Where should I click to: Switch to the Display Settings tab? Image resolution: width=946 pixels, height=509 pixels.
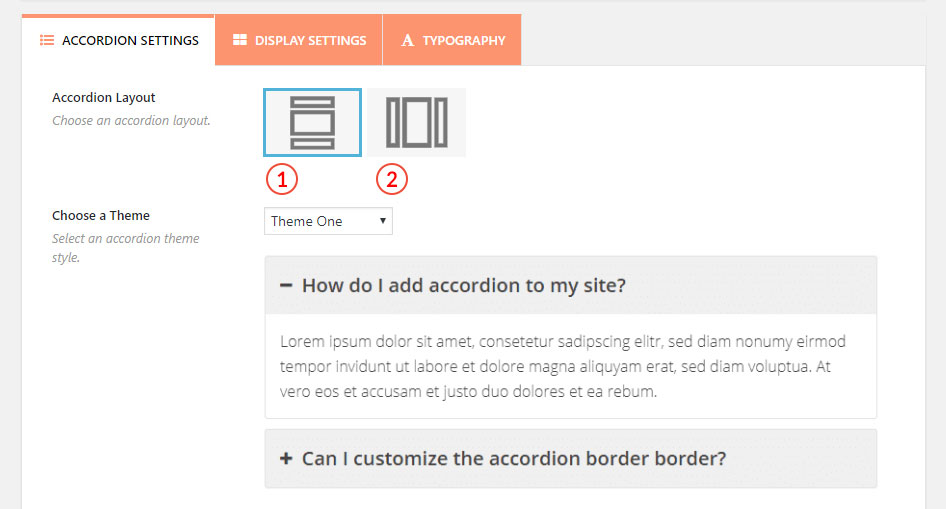tap(299, 40)
